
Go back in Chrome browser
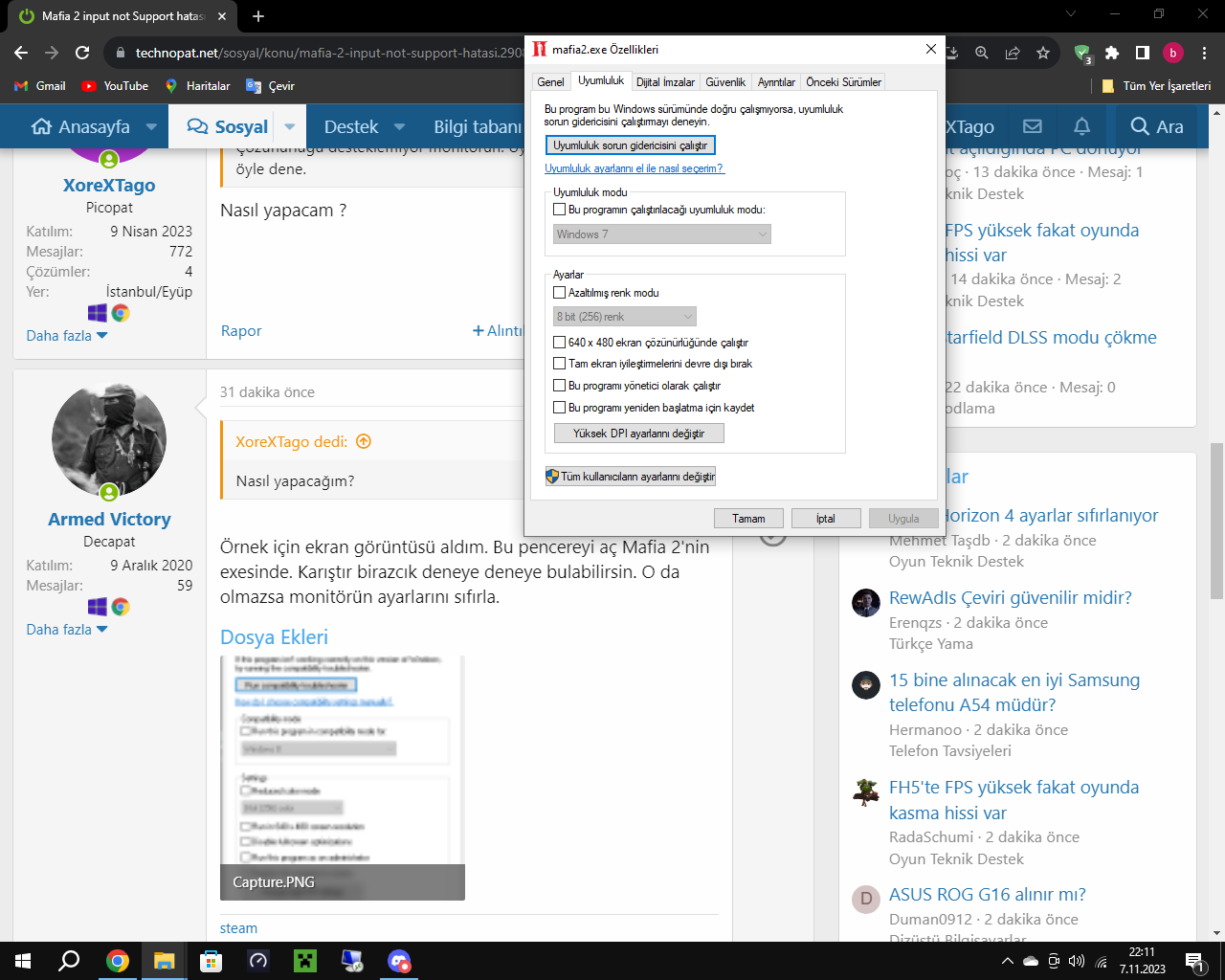[21, 53]
